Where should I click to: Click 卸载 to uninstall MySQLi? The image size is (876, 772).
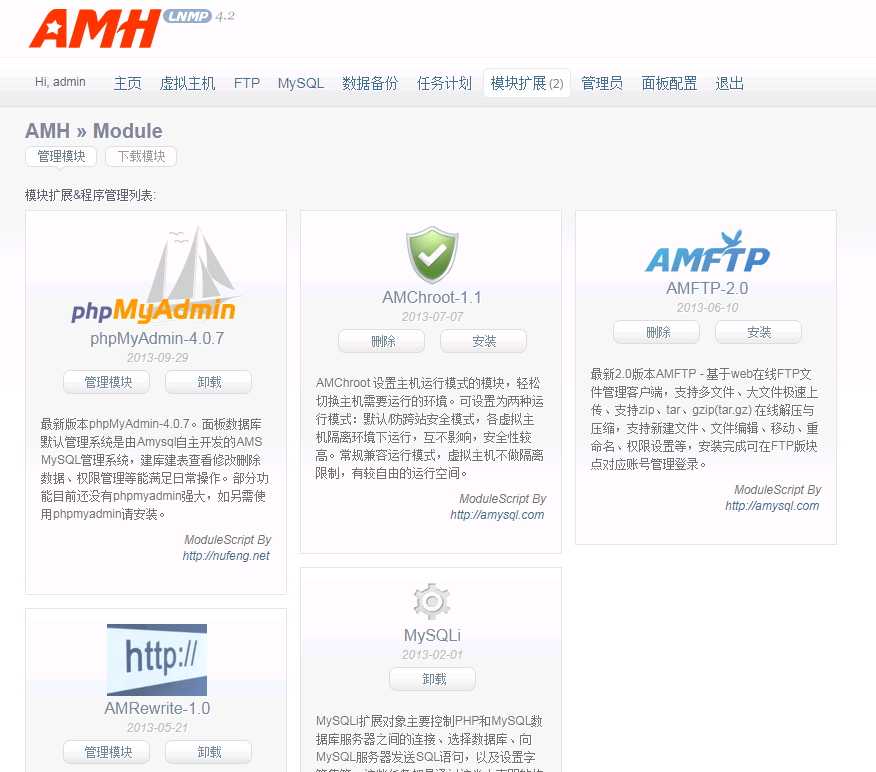coord(432,679)
